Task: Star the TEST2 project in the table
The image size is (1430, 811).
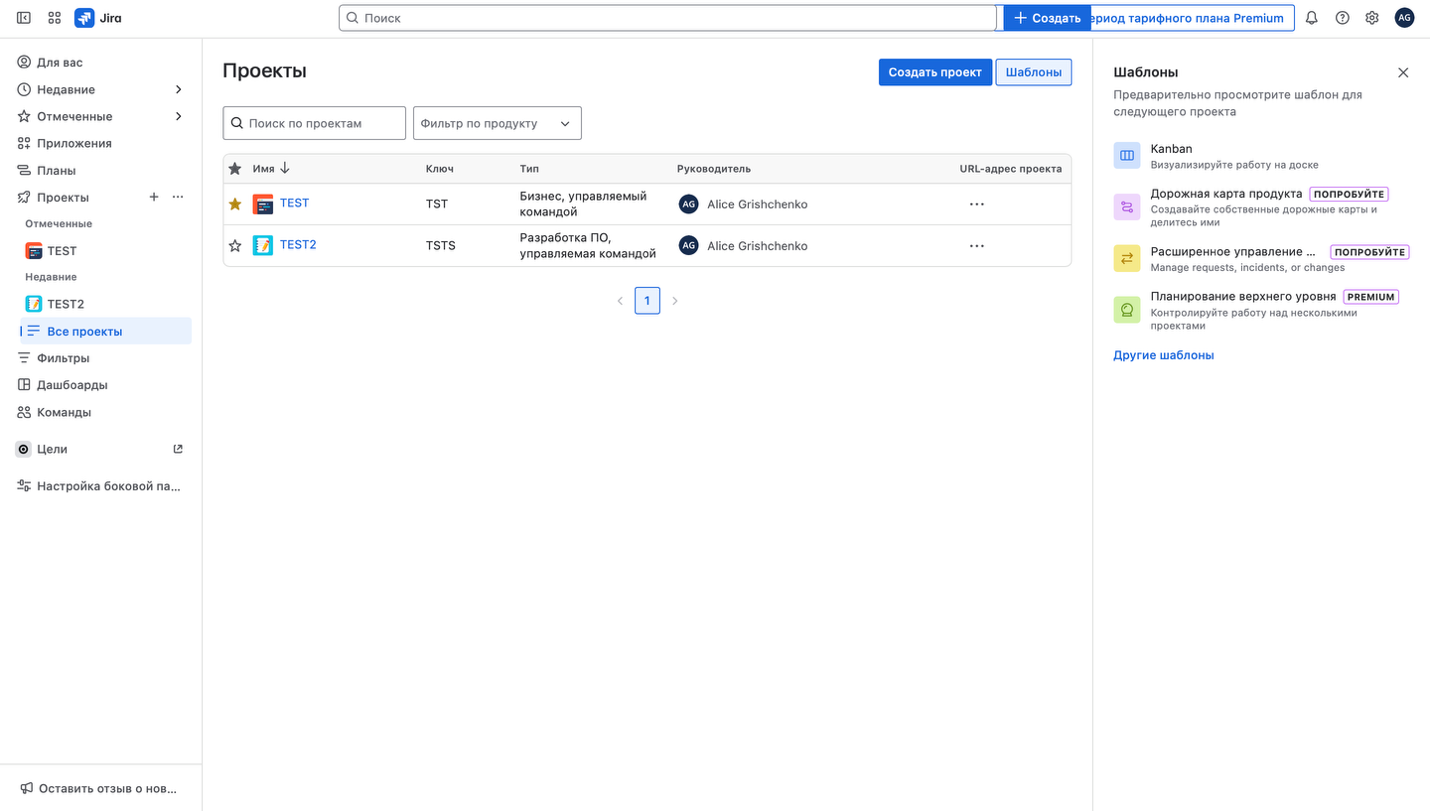Action: click(x=235, y=246)
